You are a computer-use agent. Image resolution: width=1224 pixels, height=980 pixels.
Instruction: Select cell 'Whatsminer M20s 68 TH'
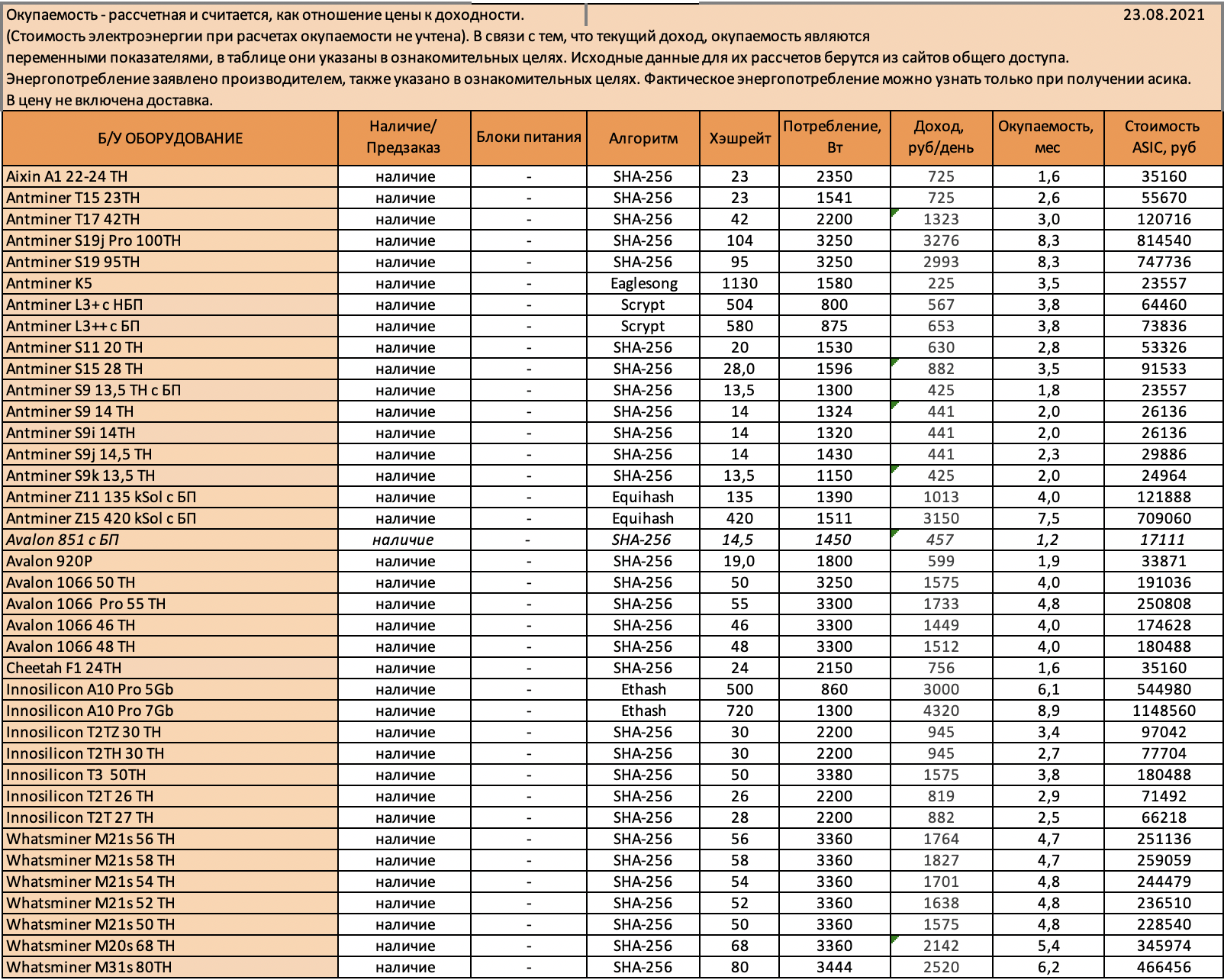point(170,946)
